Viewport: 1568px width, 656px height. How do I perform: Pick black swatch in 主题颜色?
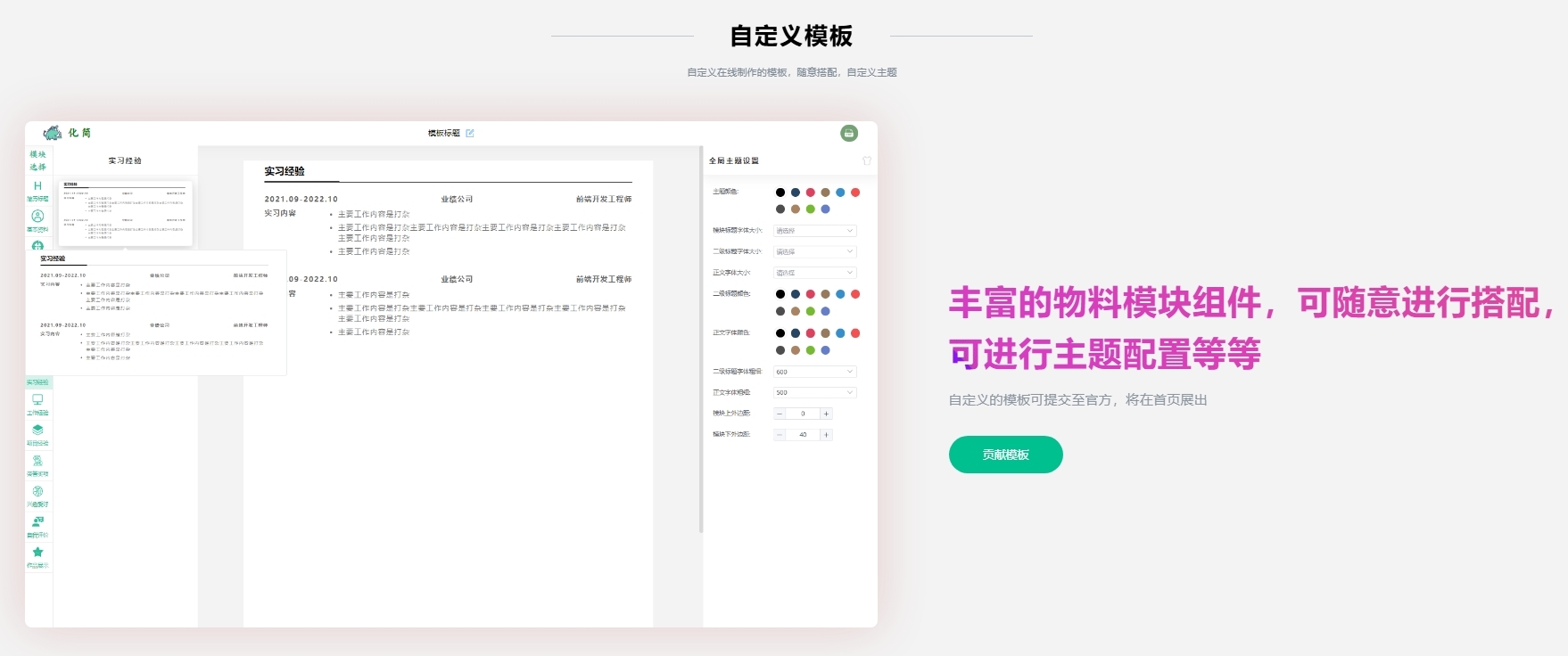click(780, 193)
